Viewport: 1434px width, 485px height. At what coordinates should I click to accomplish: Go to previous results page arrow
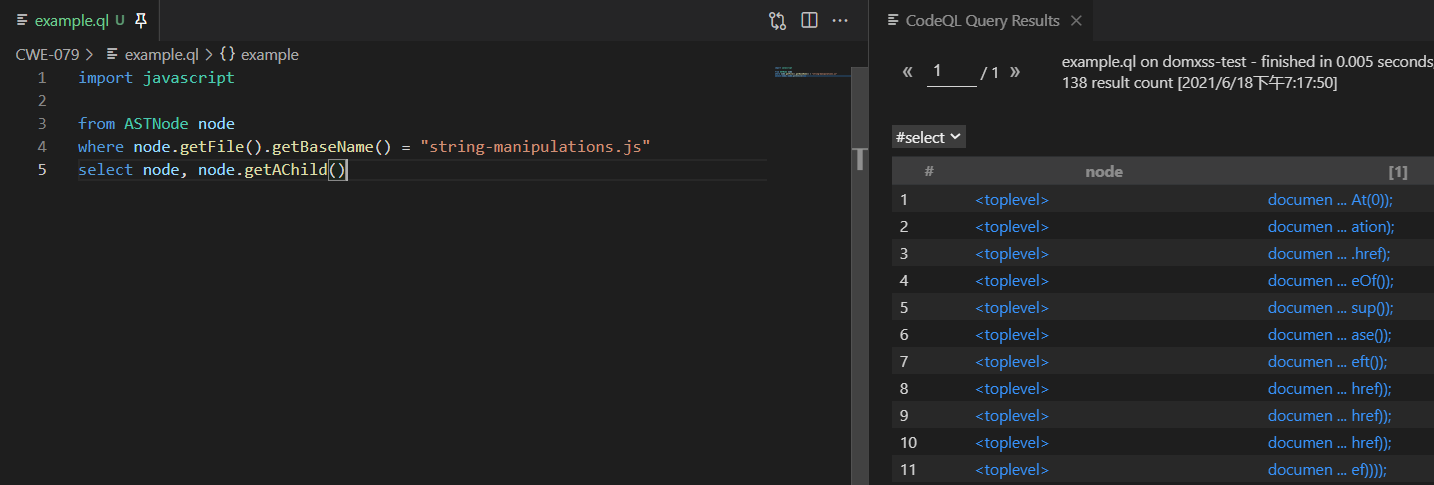pos(908,72)
